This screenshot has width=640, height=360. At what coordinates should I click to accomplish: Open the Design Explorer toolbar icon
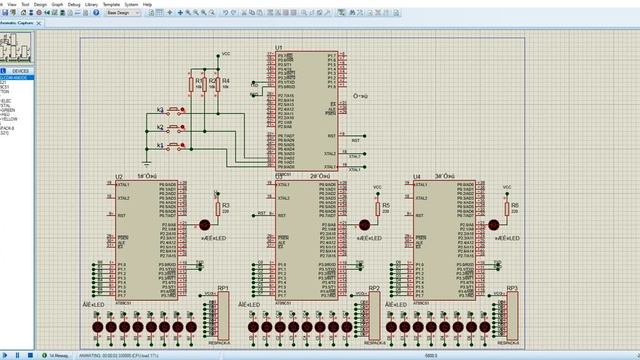point(62,13)
